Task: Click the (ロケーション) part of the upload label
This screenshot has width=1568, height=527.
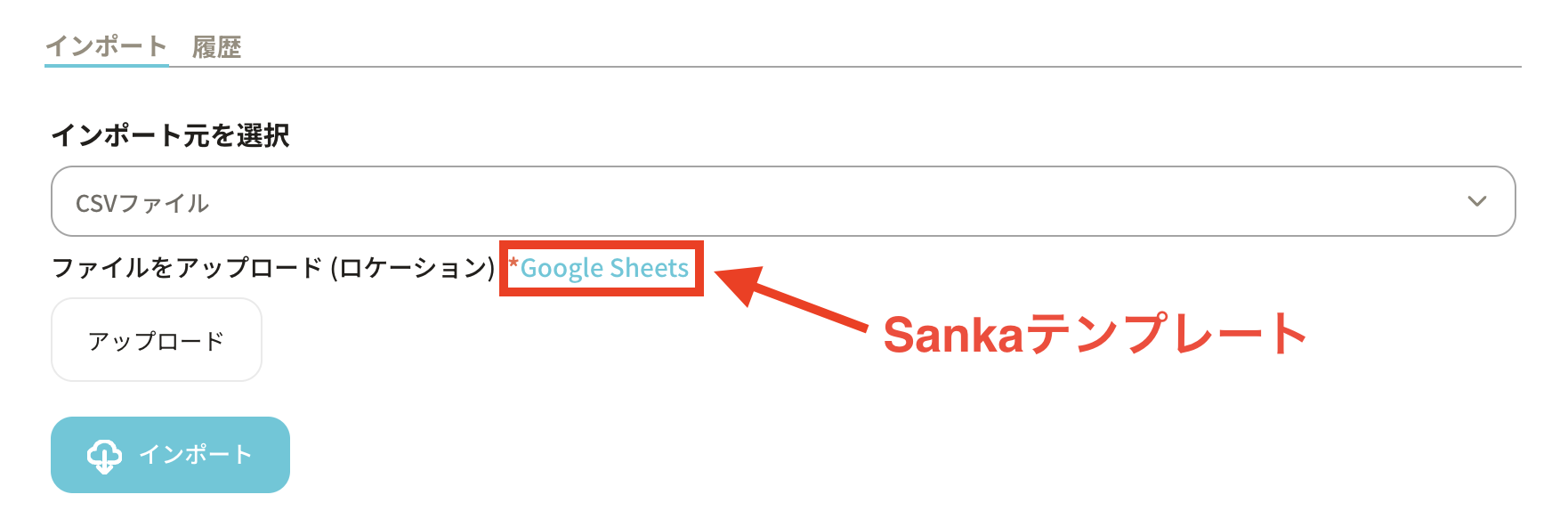Action: pos(412,268)
